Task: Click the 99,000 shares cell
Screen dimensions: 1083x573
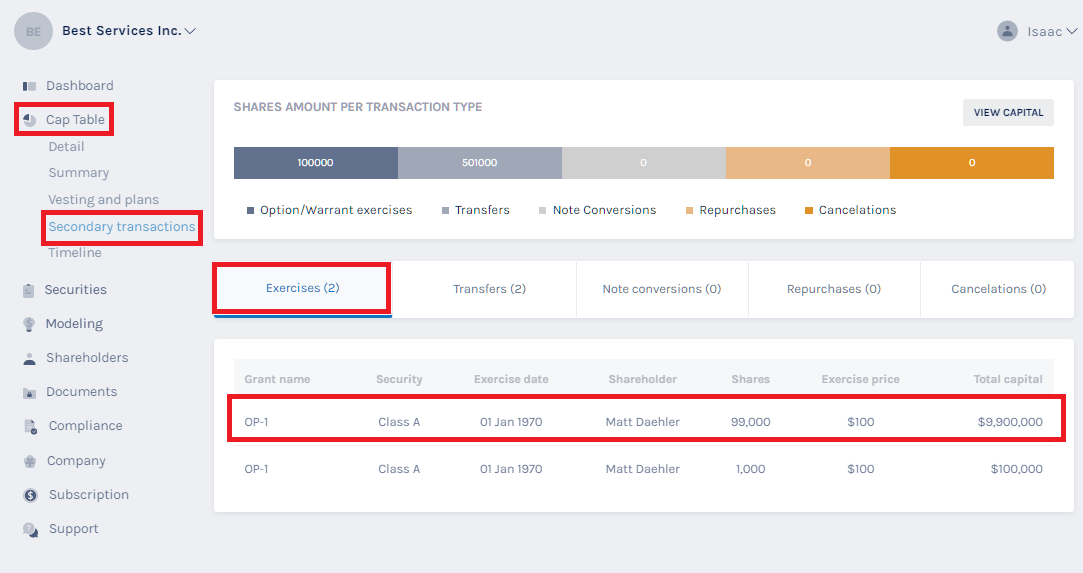Action: tap(751, 422)
